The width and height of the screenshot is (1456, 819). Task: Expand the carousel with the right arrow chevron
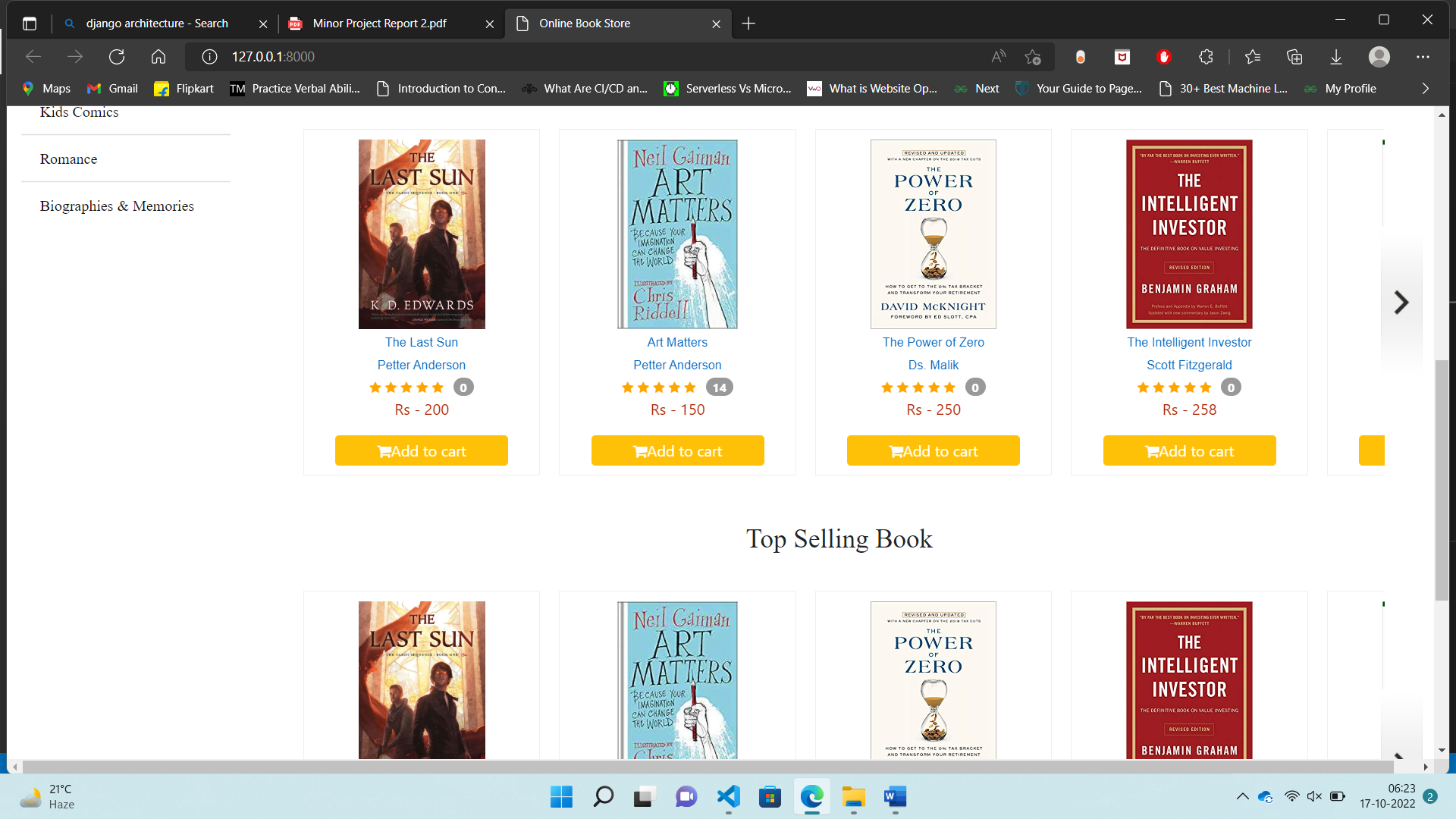coord(1402,302)
